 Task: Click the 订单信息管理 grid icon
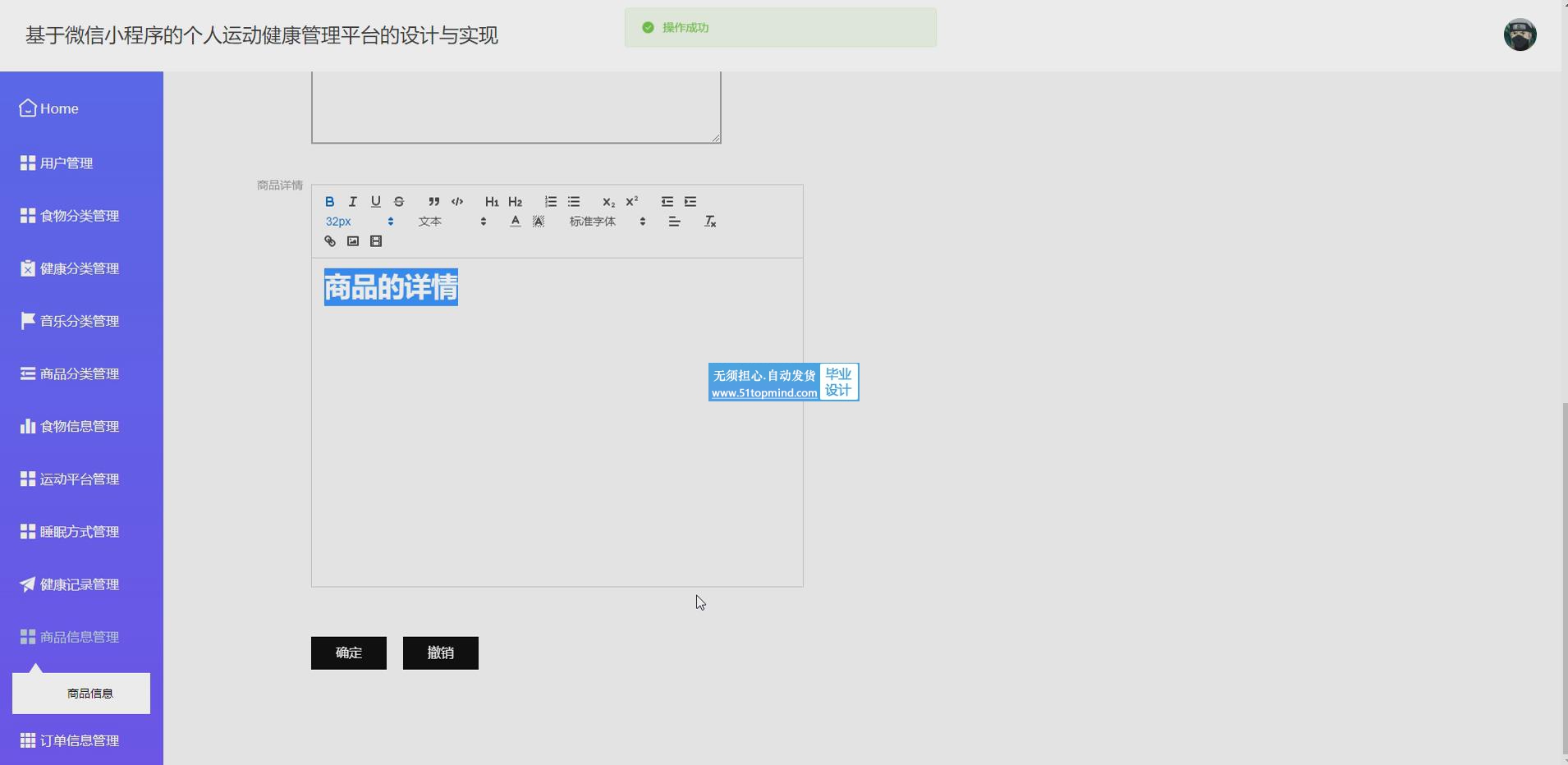point(28,740)
